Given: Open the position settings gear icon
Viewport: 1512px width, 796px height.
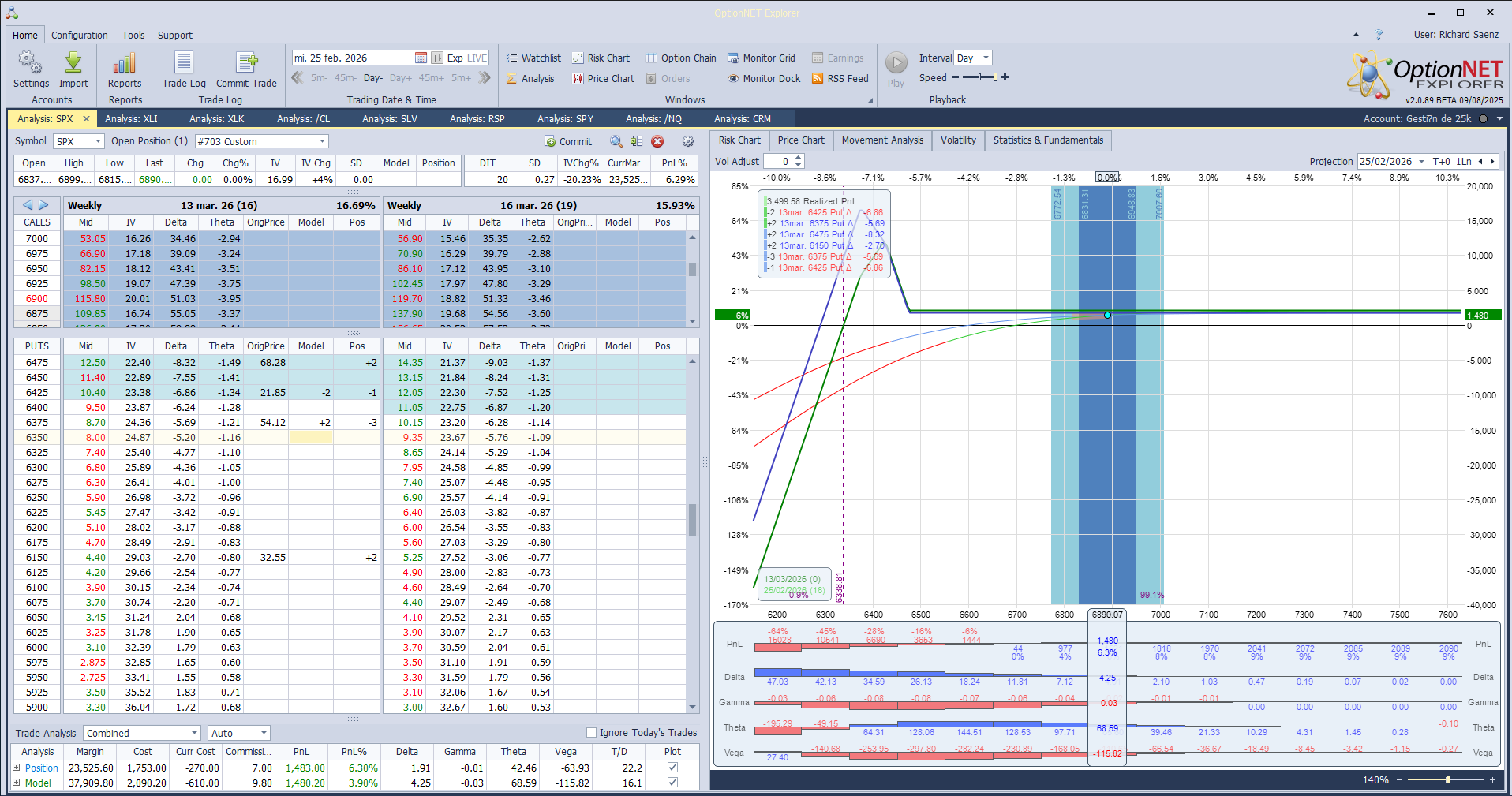Looking at the screenshot, I should click(688, 141).
